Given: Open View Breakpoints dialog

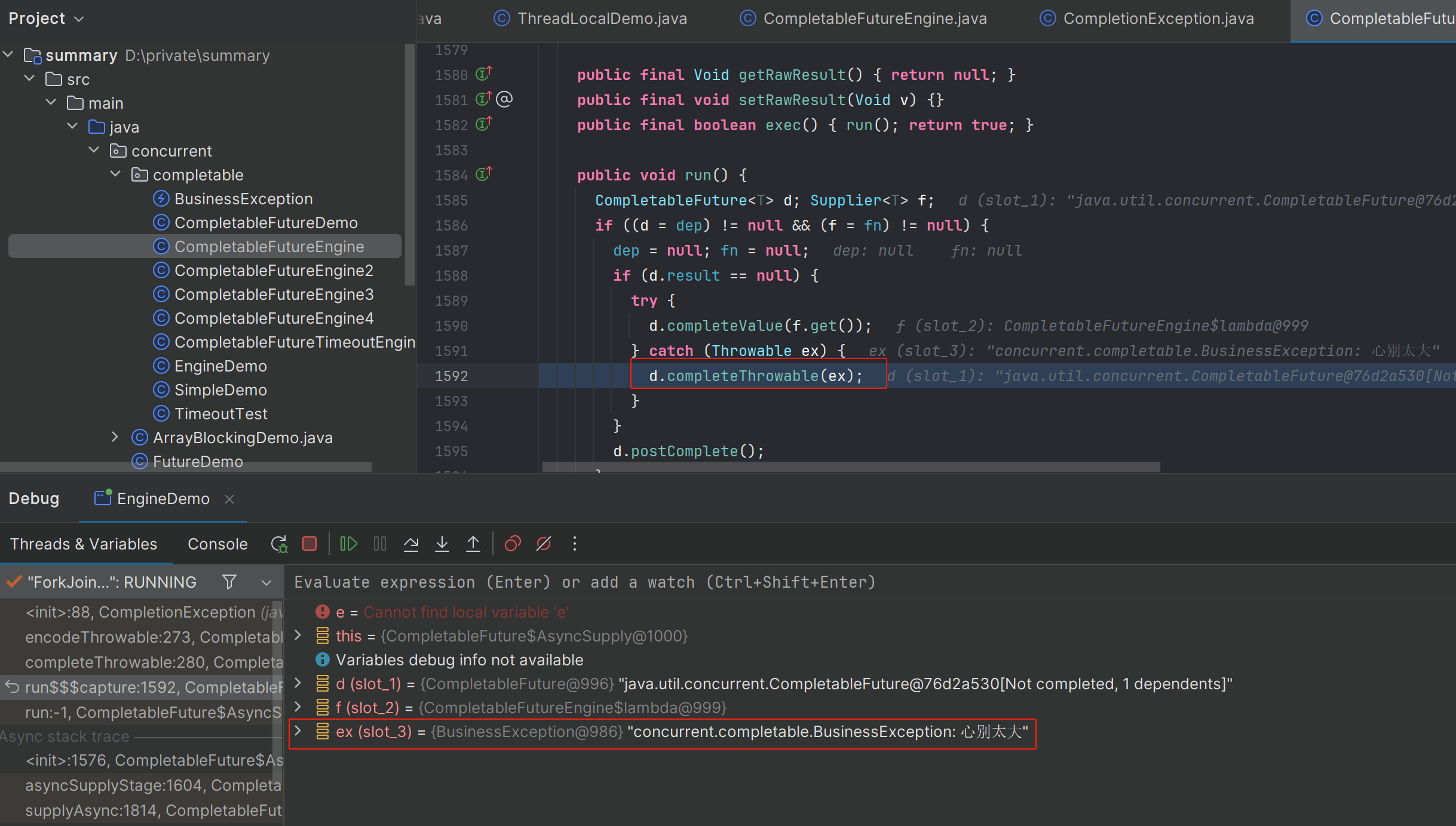Looking at the screenshot, I should pyautogui.click(x=513, y=543).
